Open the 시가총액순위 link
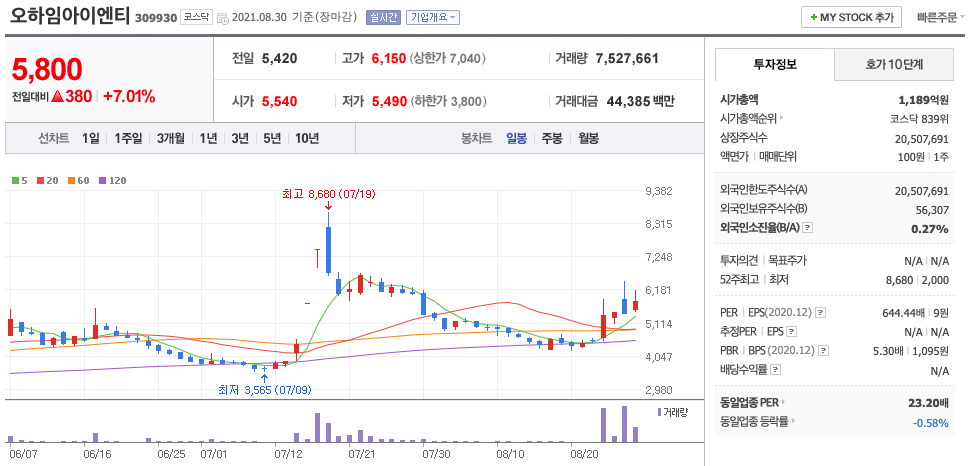This screenshot has height=466, width=973. tap(751, 118)
